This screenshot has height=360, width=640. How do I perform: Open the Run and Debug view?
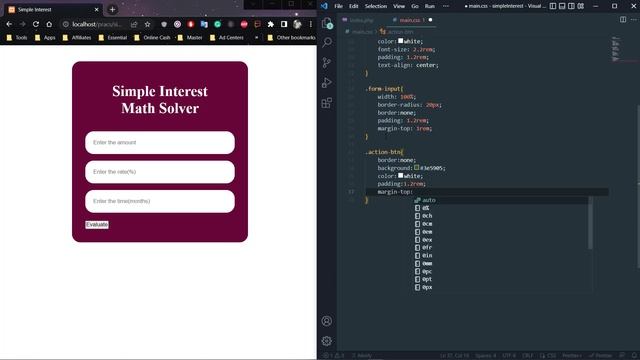click(327, 82)
